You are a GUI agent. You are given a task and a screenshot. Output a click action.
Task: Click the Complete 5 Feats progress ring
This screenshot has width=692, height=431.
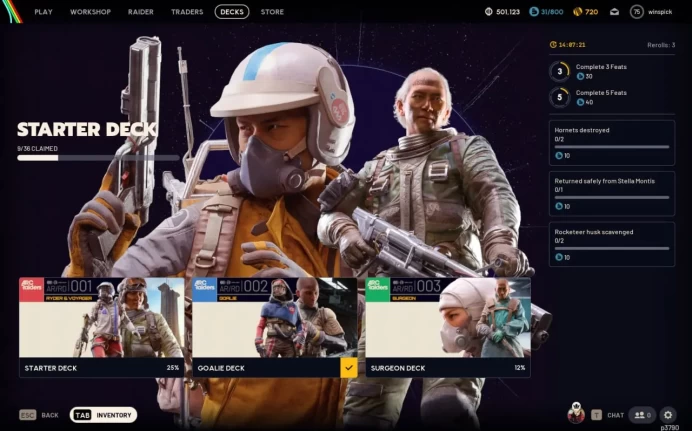(x=560, y=97)
